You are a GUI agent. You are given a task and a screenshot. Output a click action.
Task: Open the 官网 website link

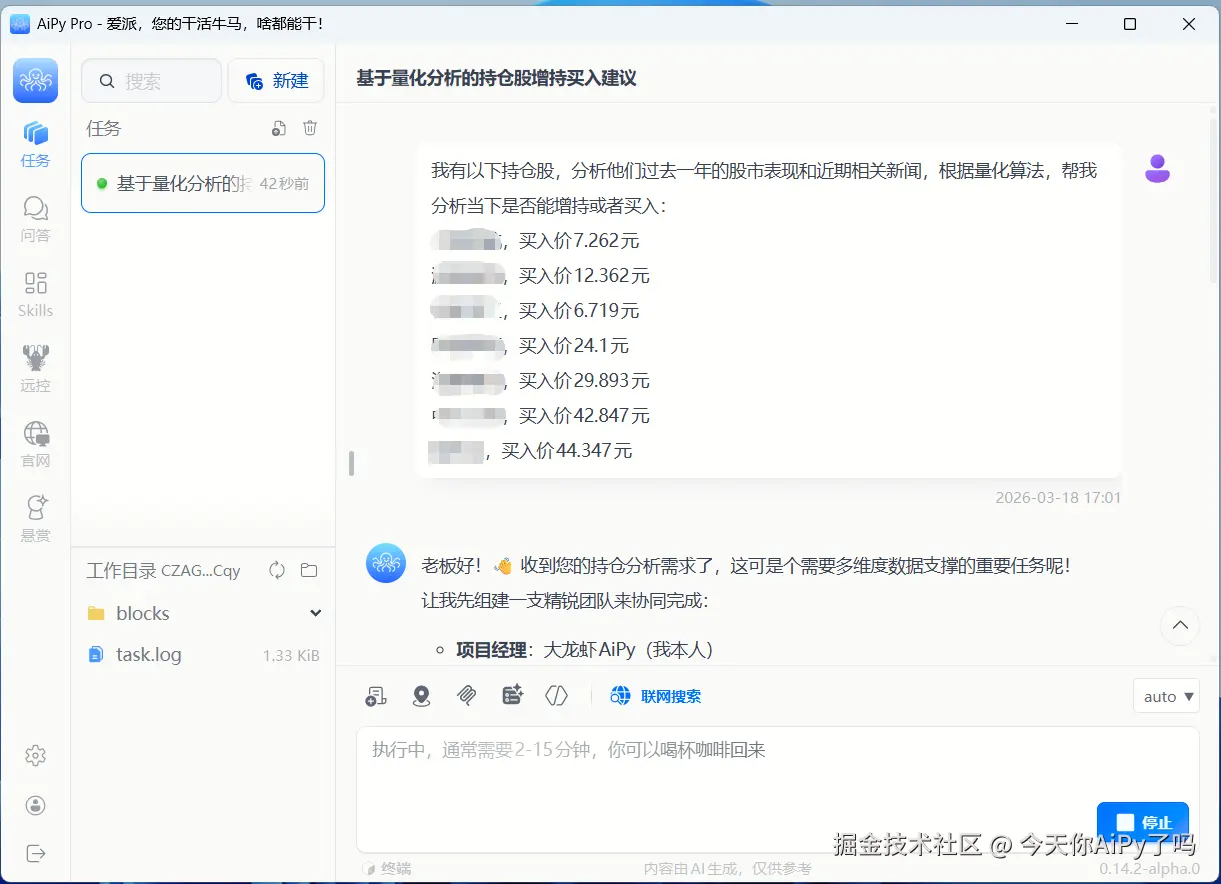point(35,444)
